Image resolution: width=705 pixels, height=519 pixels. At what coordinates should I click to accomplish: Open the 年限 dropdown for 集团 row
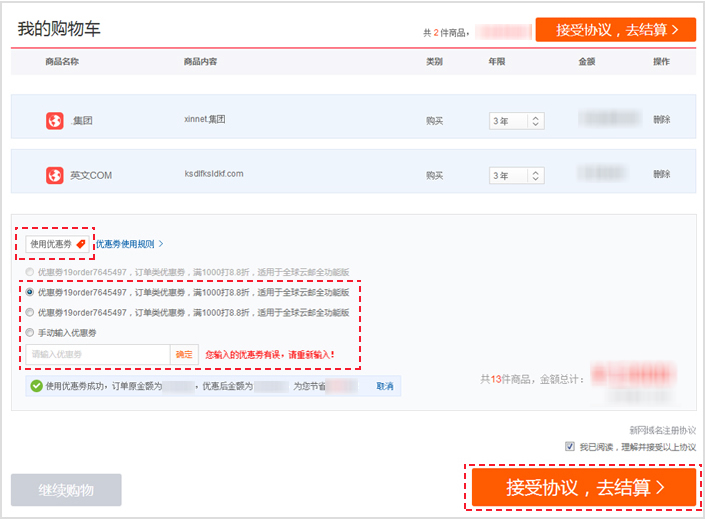click(x=516, y=121)
